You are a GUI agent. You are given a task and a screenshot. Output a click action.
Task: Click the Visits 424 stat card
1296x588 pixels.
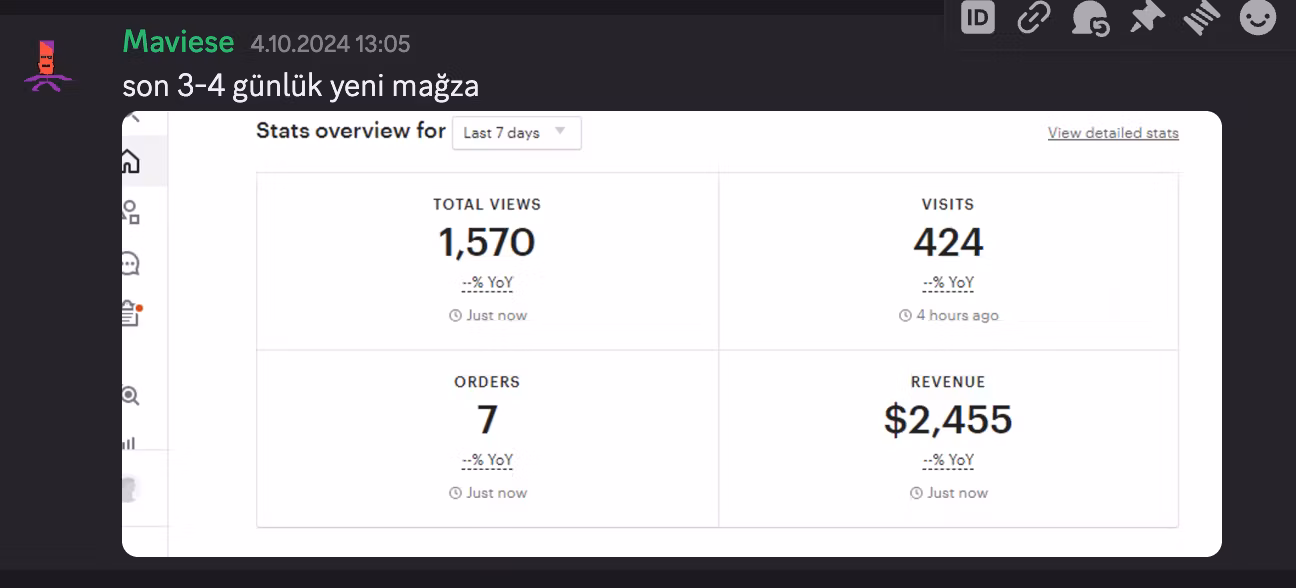948,261
